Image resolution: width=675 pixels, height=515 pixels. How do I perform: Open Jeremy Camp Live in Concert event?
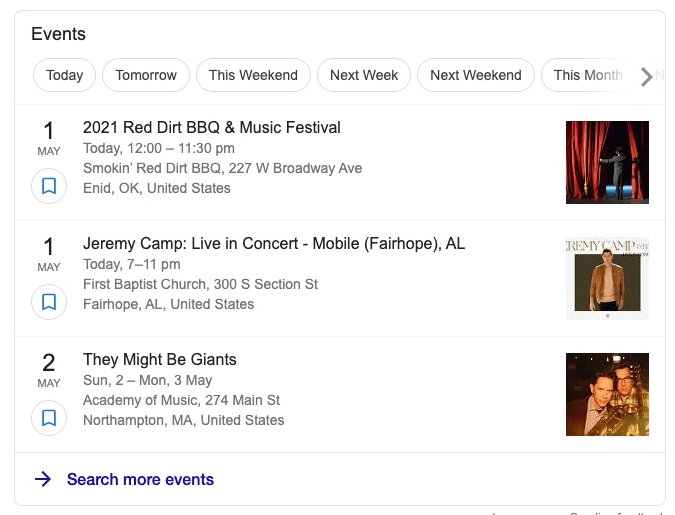[274, 244]
